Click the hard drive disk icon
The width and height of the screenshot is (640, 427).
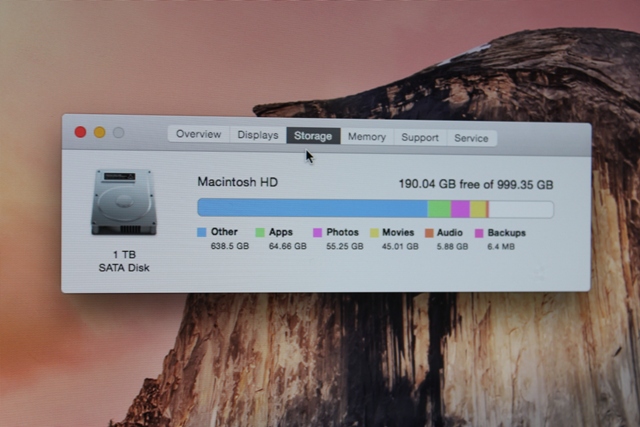124,202
